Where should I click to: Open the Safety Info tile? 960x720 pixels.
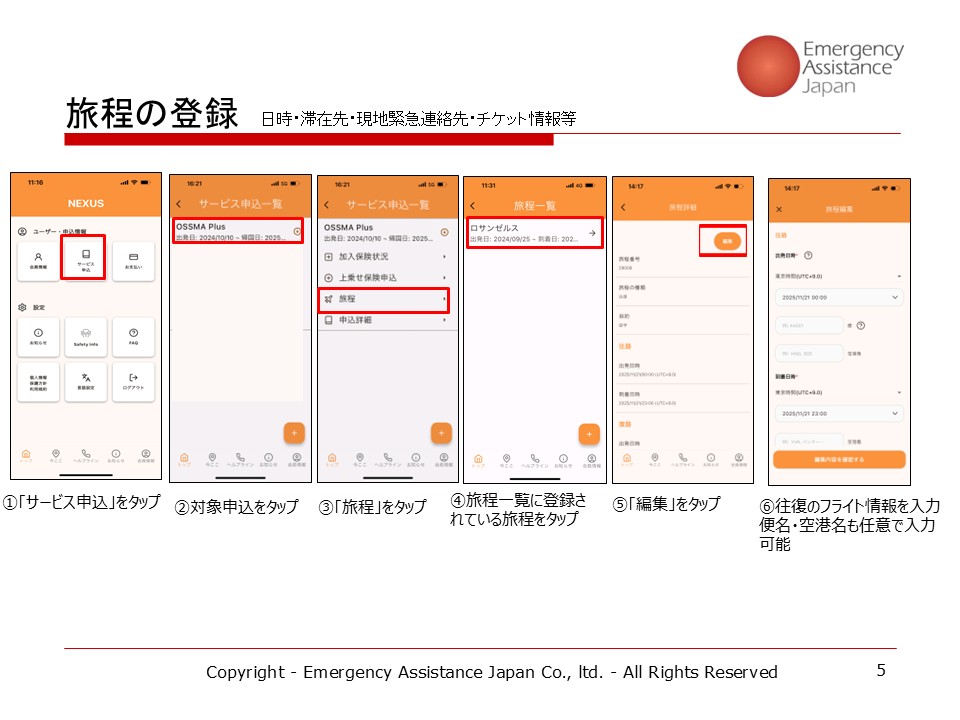pos(85,337)
